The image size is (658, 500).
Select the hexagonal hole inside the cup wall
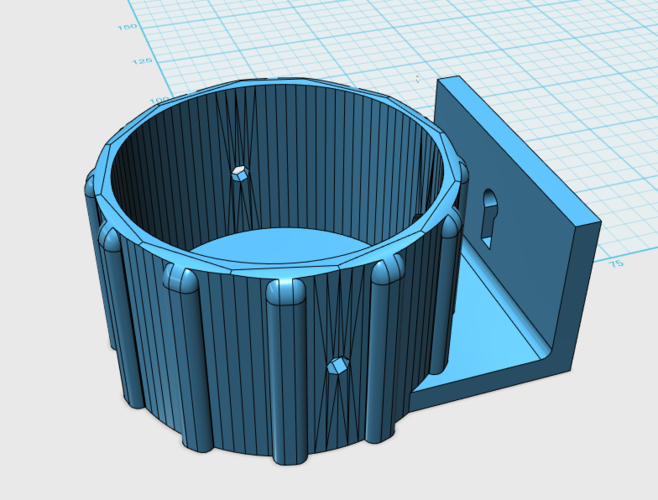pos(240,173)
